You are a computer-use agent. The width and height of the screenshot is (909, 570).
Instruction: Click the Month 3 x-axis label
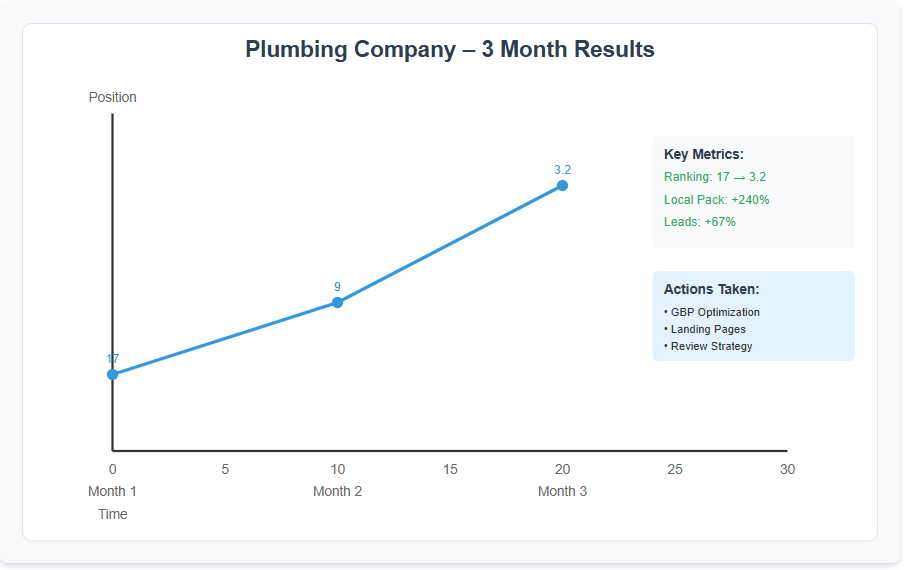pos(562,491)
